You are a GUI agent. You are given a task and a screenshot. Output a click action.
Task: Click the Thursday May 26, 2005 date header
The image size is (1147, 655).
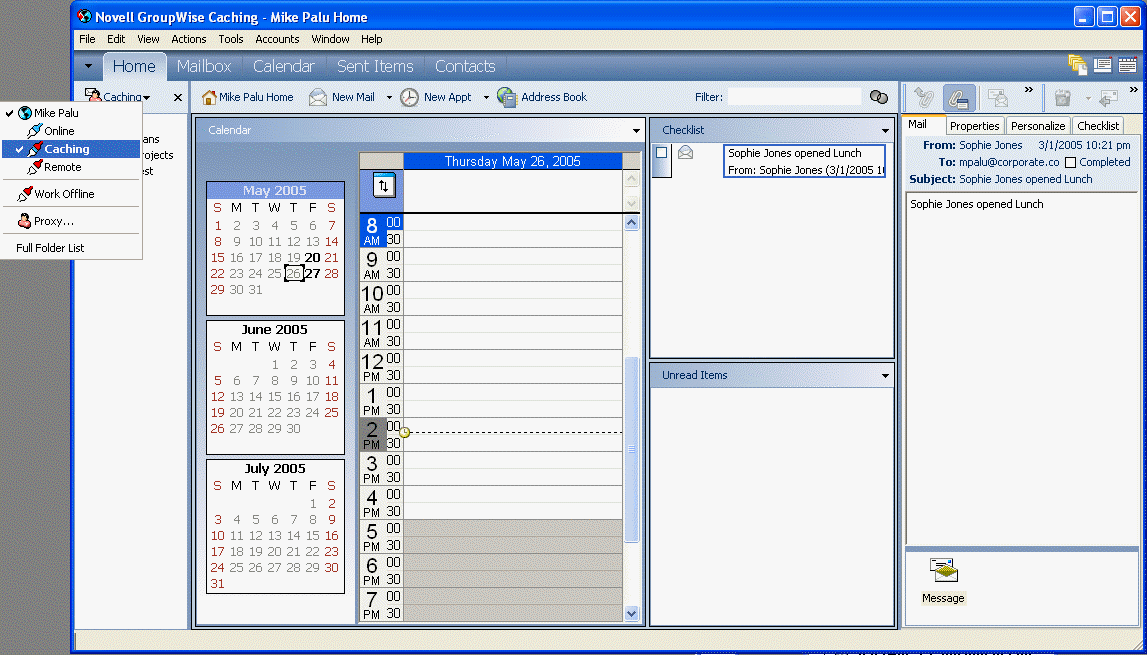tap(512, 161)
